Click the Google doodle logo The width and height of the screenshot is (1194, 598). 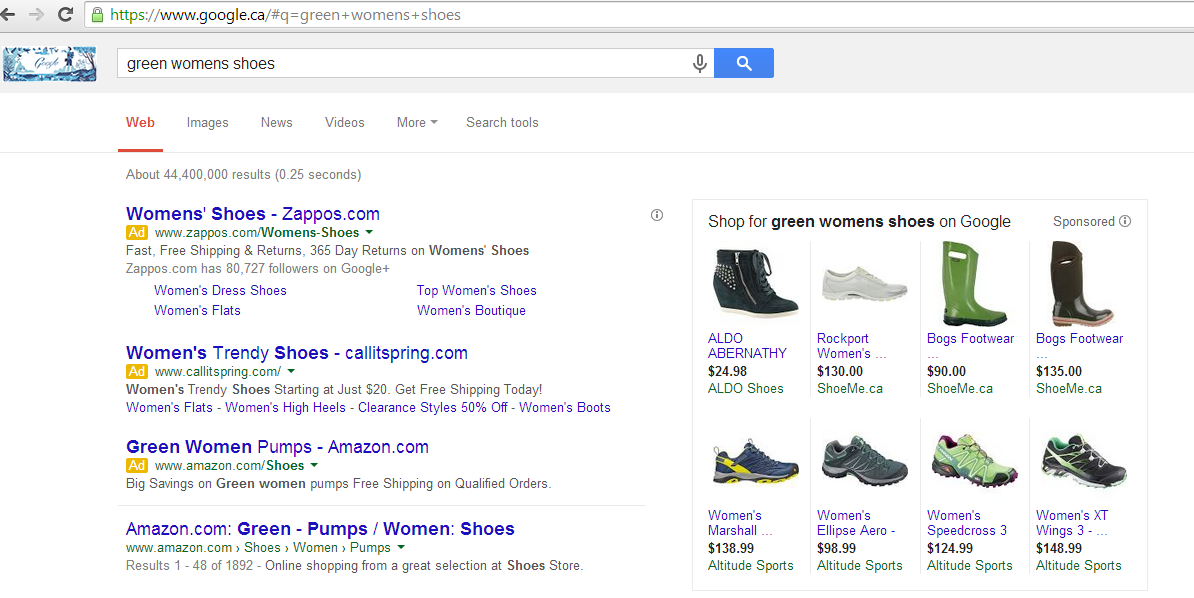(x=49, y=64)
